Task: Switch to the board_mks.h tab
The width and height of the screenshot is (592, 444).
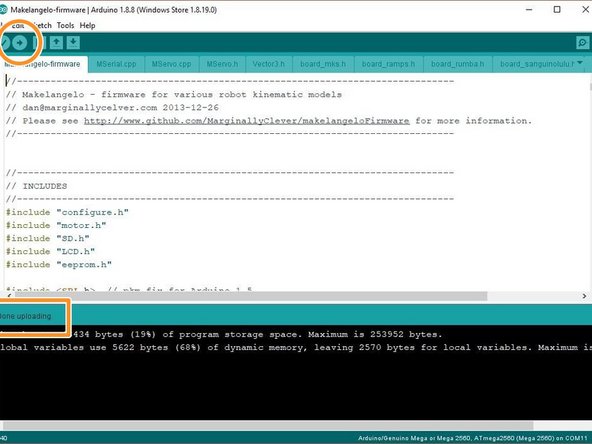Action: point(323,64)
